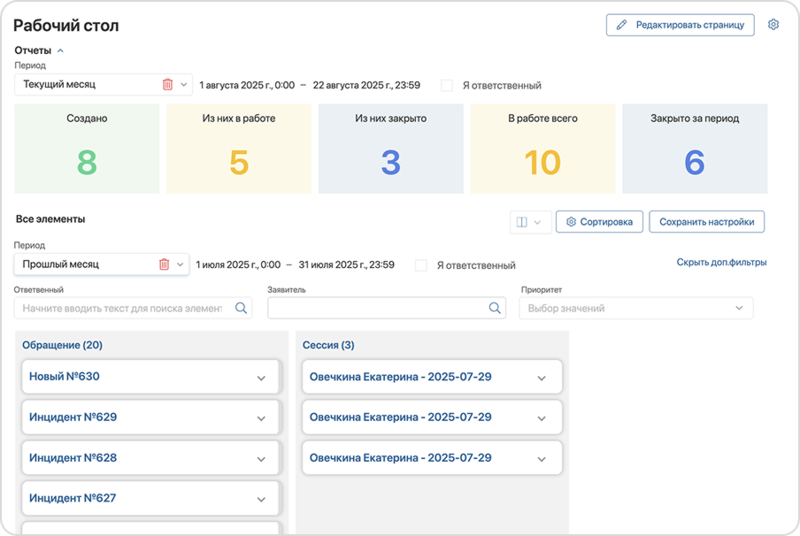Image resolution: width=800 pixels, height=536 pixels.
Task: Expand the 'Инцидент №628' card chevron
Action: (261, 458)
